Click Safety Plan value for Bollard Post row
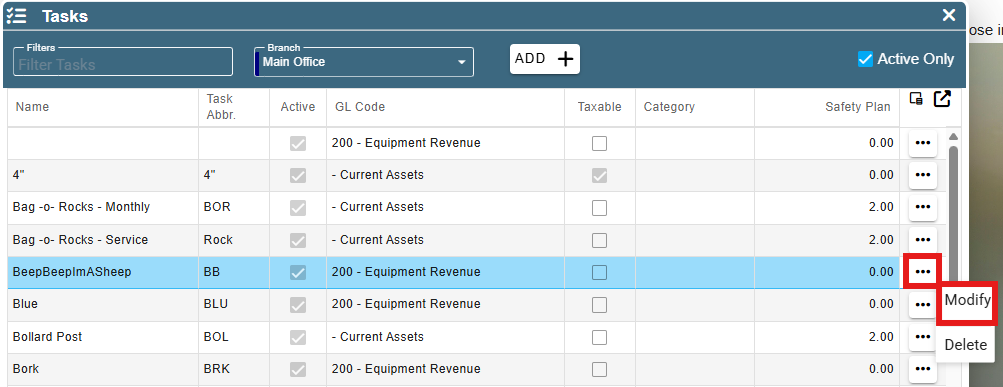The height and width of the screenshot is (387, 1003). pos(827,336)
